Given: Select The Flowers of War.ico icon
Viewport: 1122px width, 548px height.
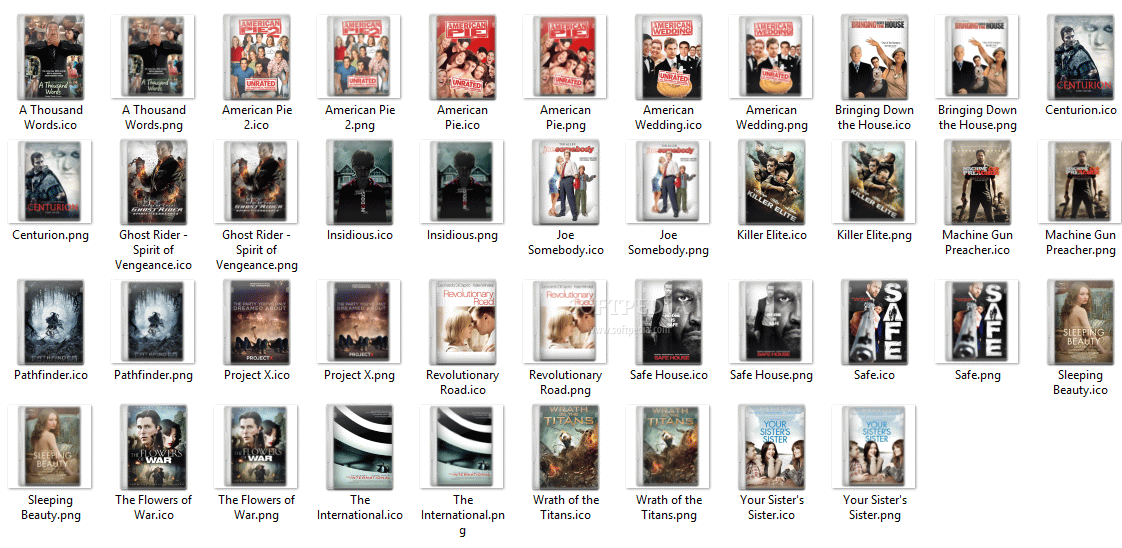Looking at the screenshot, I should click(x=154, y=446).
